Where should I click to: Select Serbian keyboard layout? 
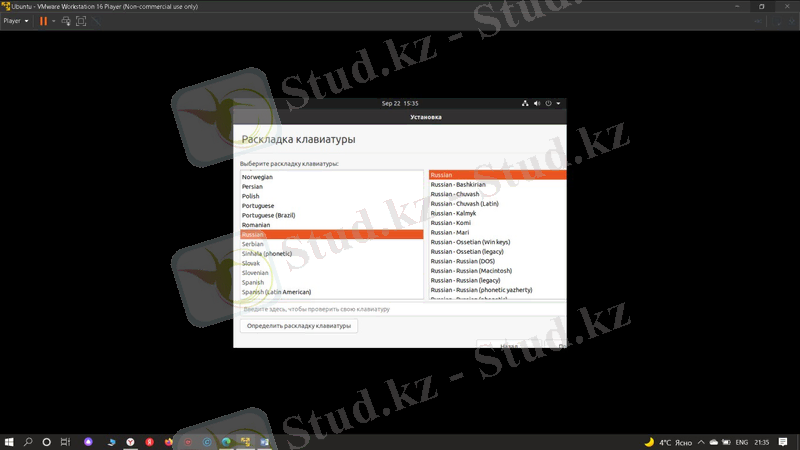coord(332,244)
